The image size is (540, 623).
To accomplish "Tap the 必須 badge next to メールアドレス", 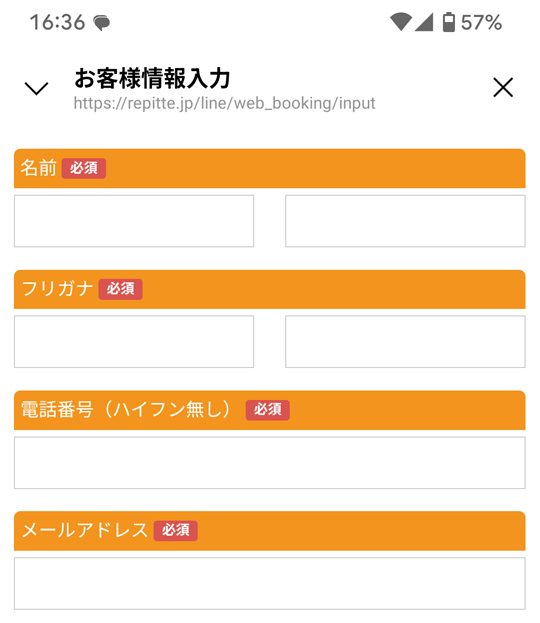I will point(176,530).
